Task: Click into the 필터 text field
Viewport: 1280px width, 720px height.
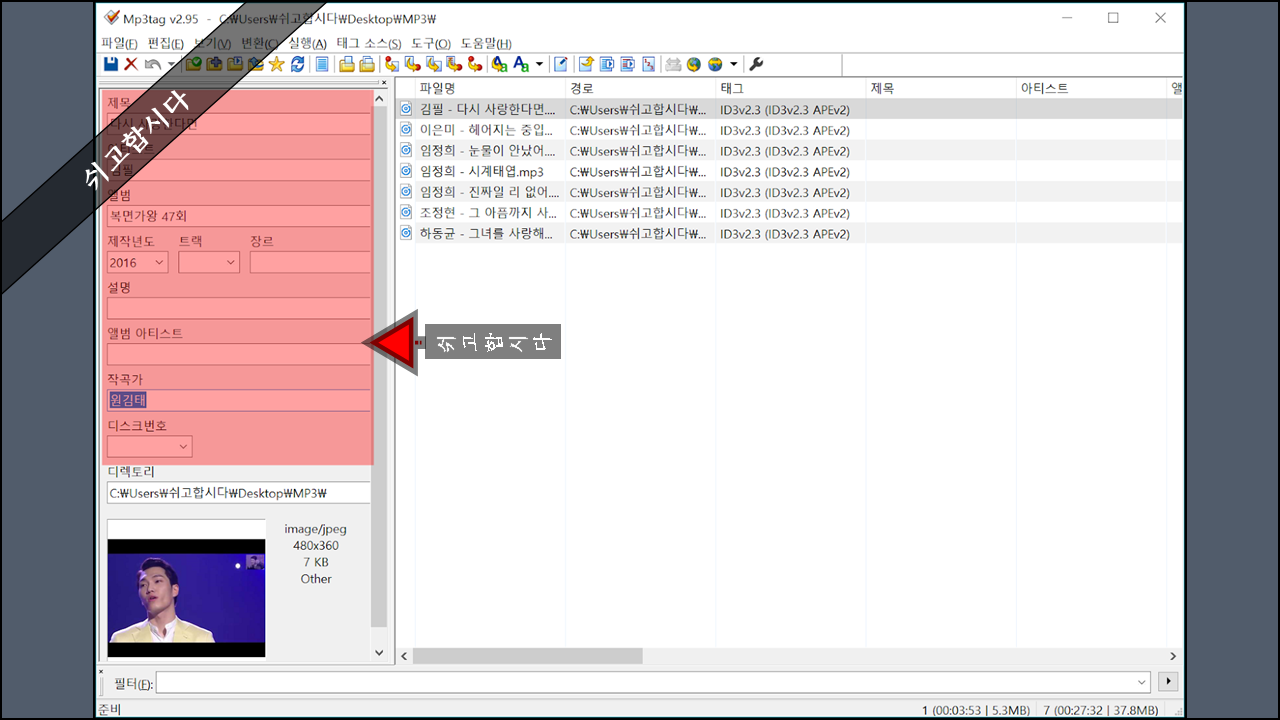Action: (x=644, y=682)
